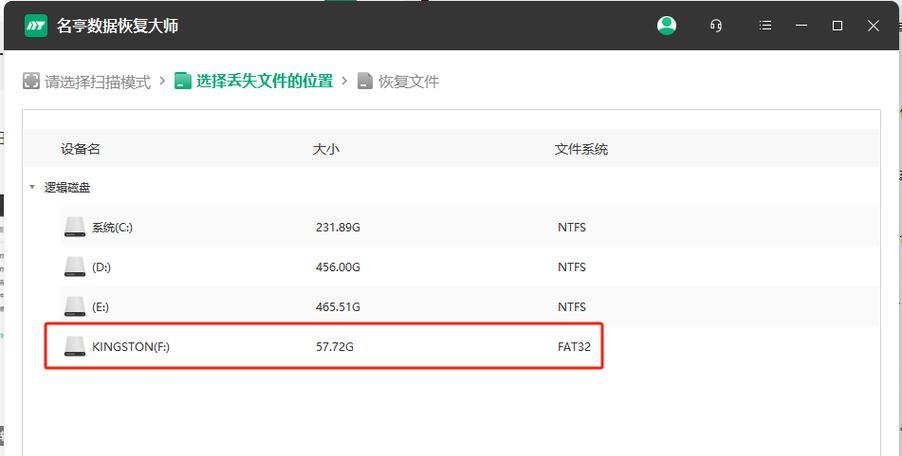
Task: Click the 456.00G size value
Action: [x=338, y=267]
